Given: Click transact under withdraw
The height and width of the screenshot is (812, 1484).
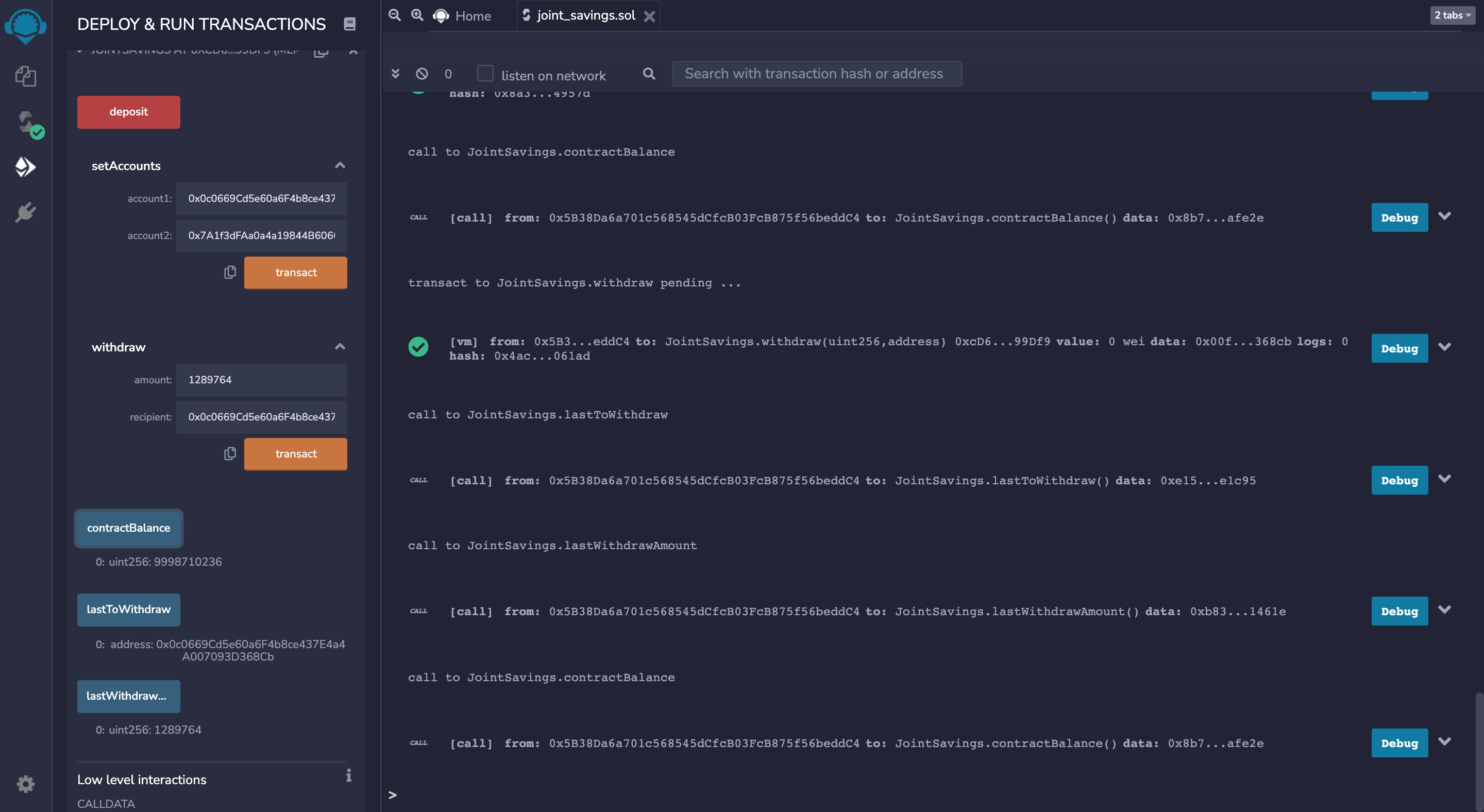Looking at the screenshot, I should [x=296, y=454].
